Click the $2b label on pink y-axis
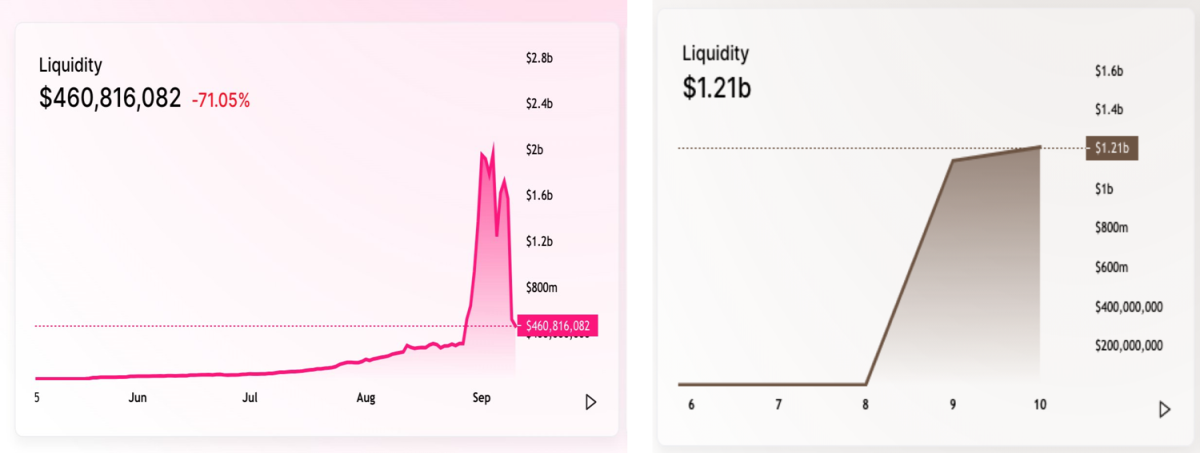The height and width of the screenshot is (453, 1200). point(535,150)
